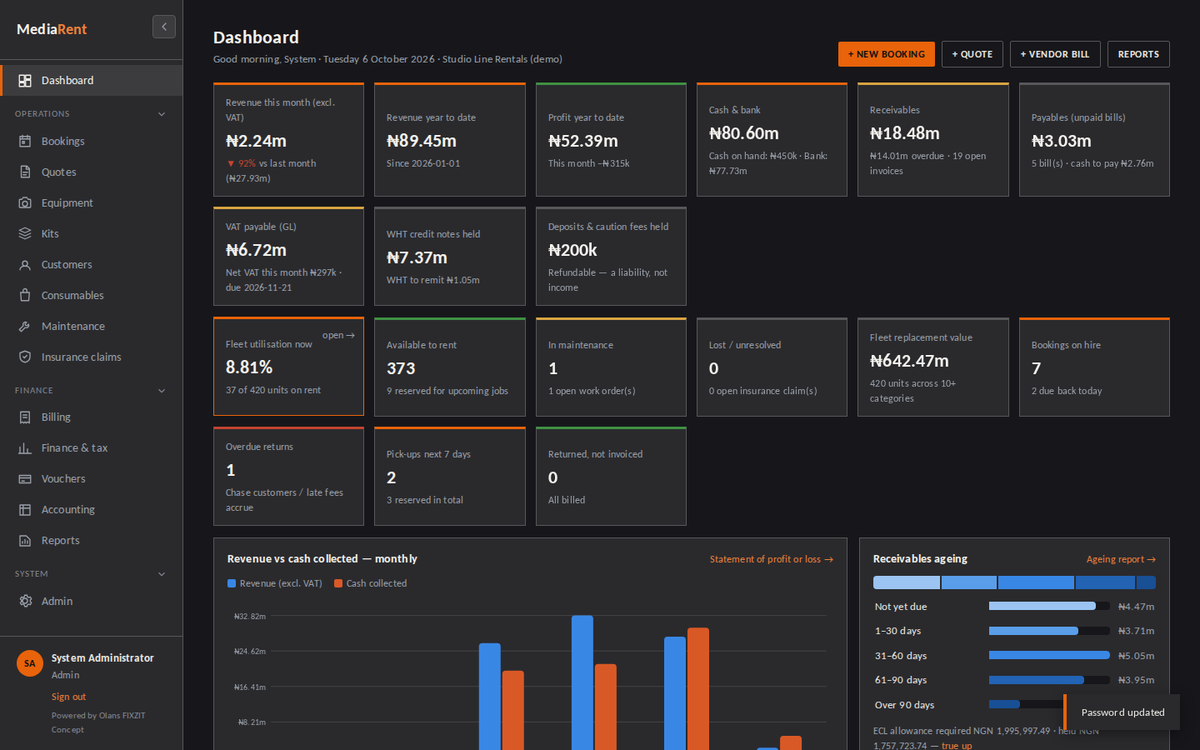The width and height of the screenshot is (1200, 750).
Task: Click the VAT payable (GL) card
Action: [x=288, y=256]
